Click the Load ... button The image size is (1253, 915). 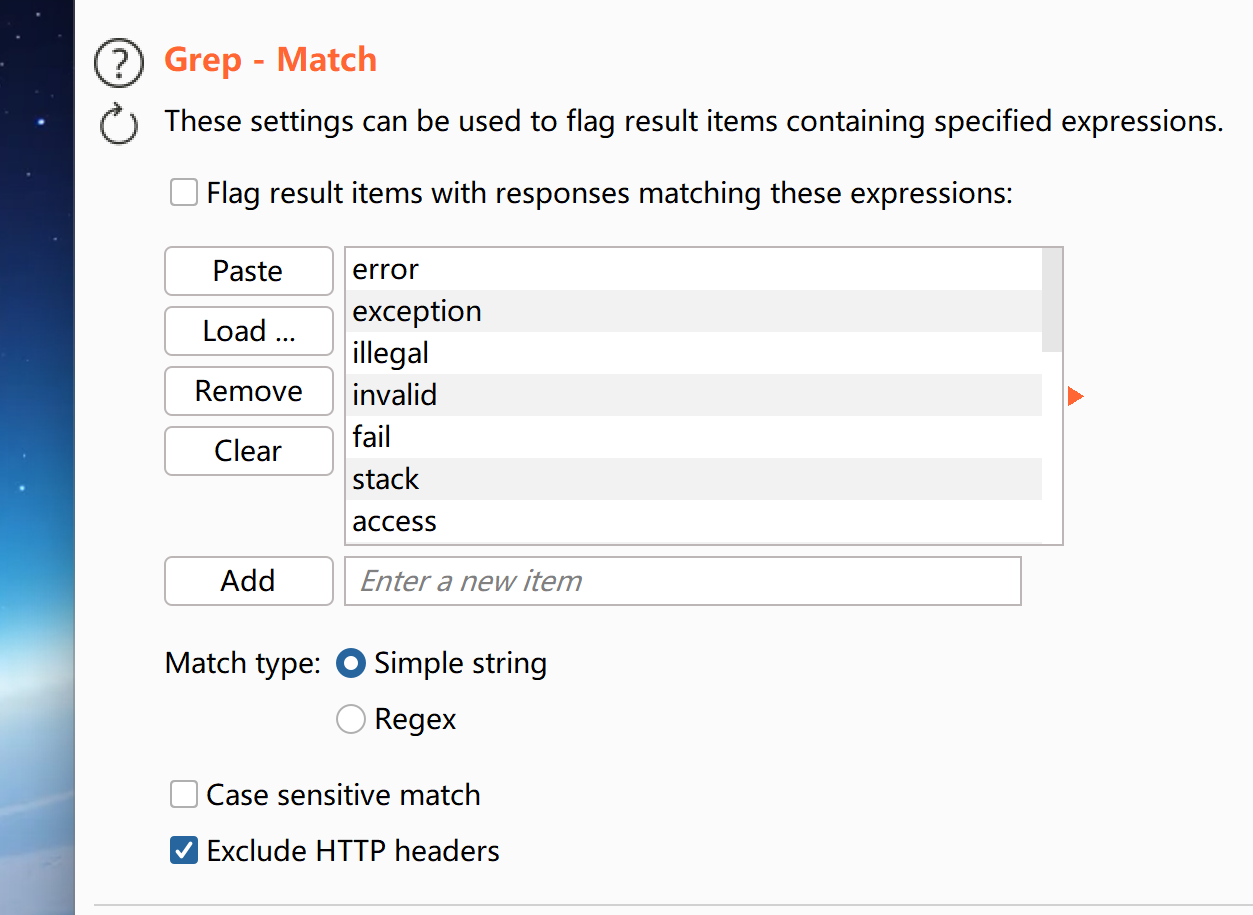click(248, 331)
